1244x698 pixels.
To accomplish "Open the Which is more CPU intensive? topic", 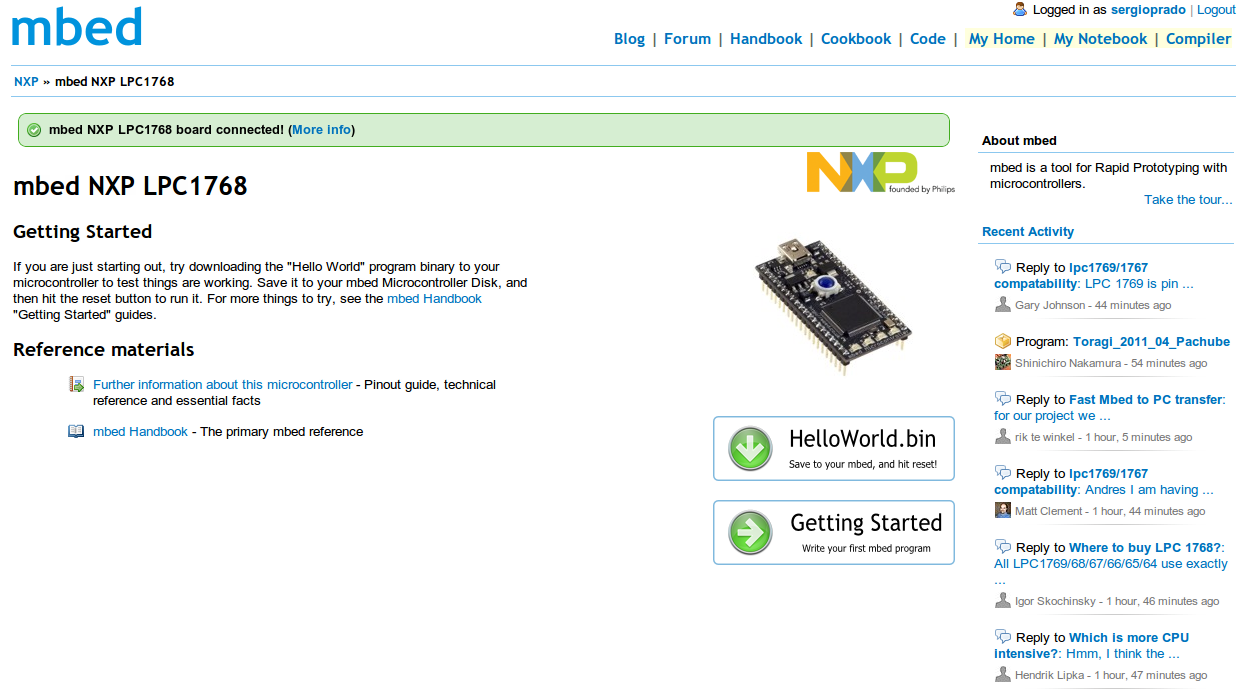I will click(x=1092, y=646).
